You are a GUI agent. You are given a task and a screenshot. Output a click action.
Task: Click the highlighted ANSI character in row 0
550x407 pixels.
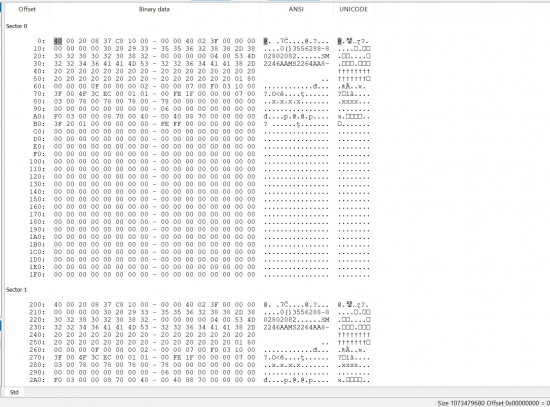[x=266, y=41]
